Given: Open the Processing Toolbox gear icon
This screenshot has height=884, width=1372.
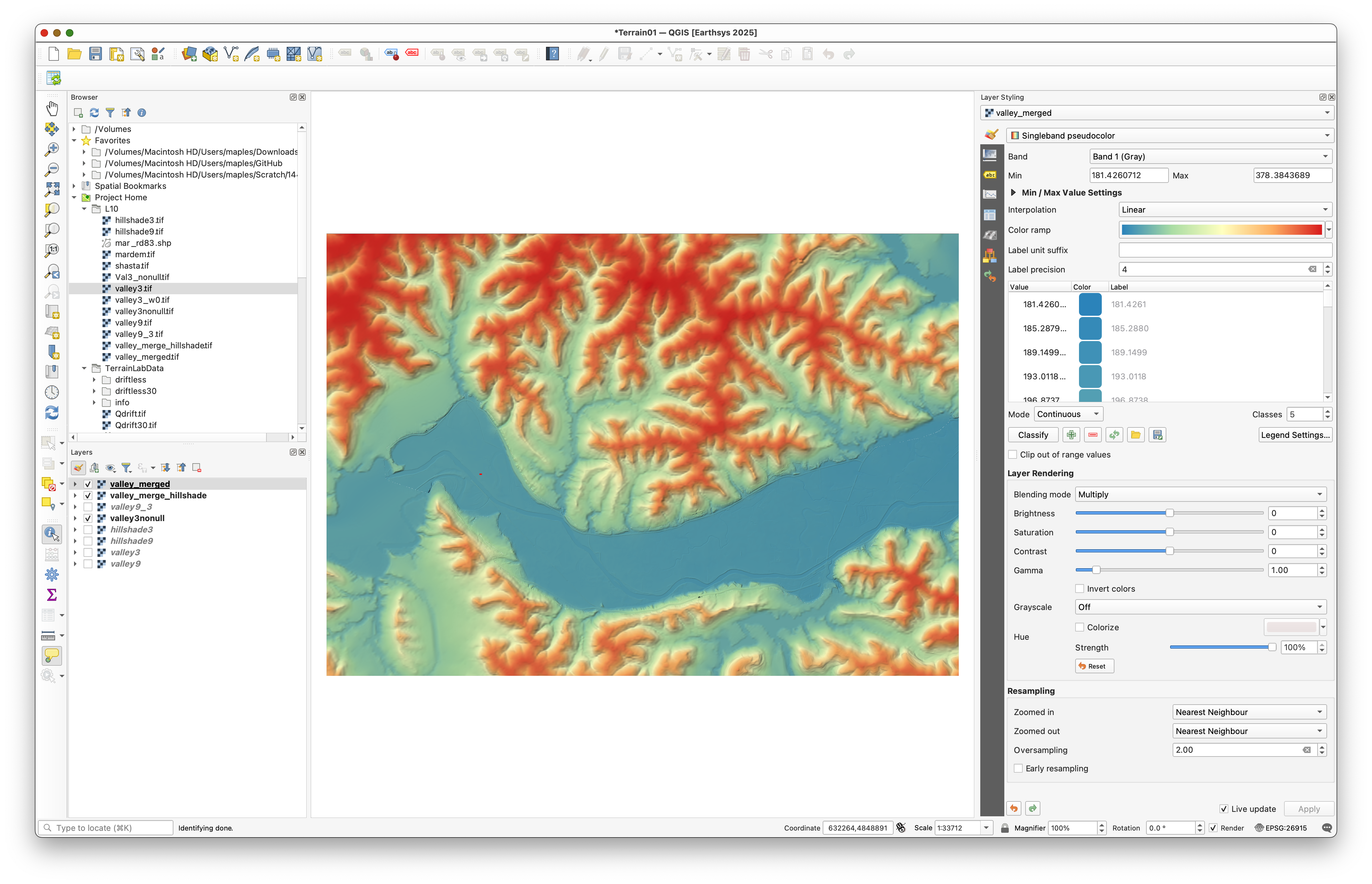Looking at the screenshot, I should (52, 574).
